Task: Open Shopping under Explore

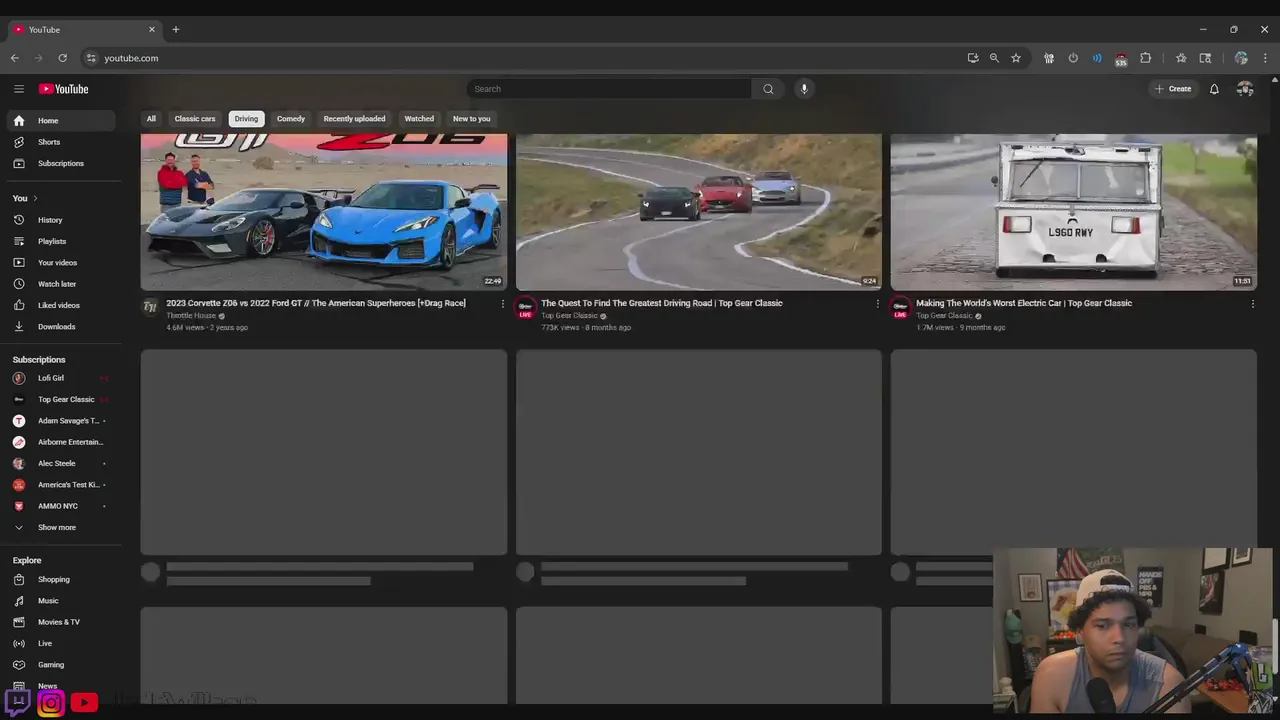Action: click(x=61, y=580)
